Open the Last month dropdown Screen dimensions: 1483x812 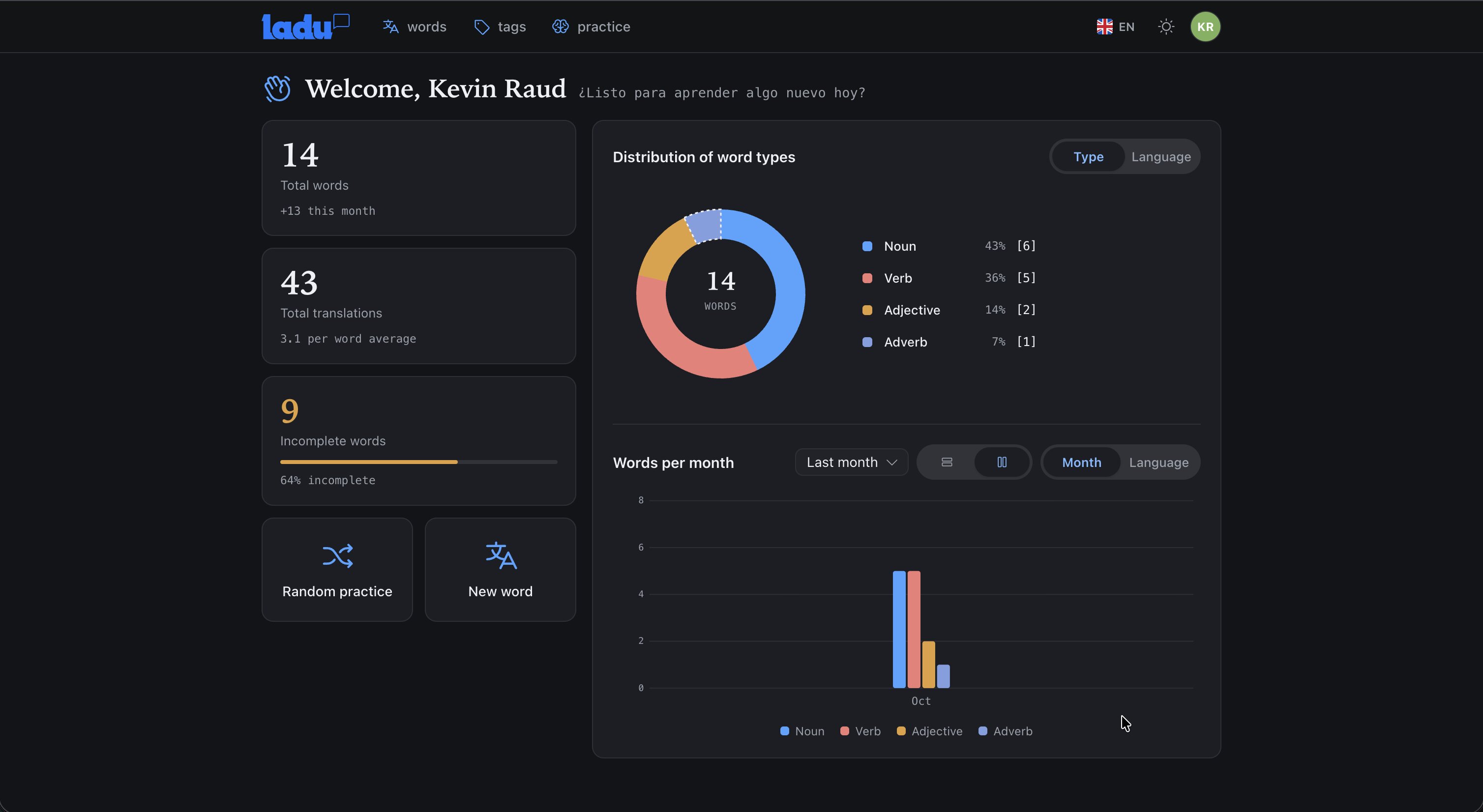coord(852,462)
